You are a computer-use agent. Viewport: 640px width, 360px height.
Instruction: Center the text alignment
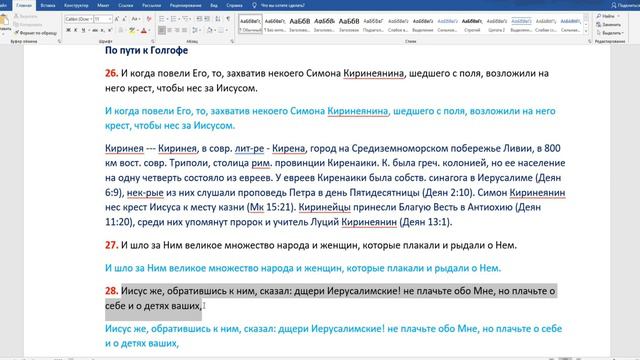(169, 30)
